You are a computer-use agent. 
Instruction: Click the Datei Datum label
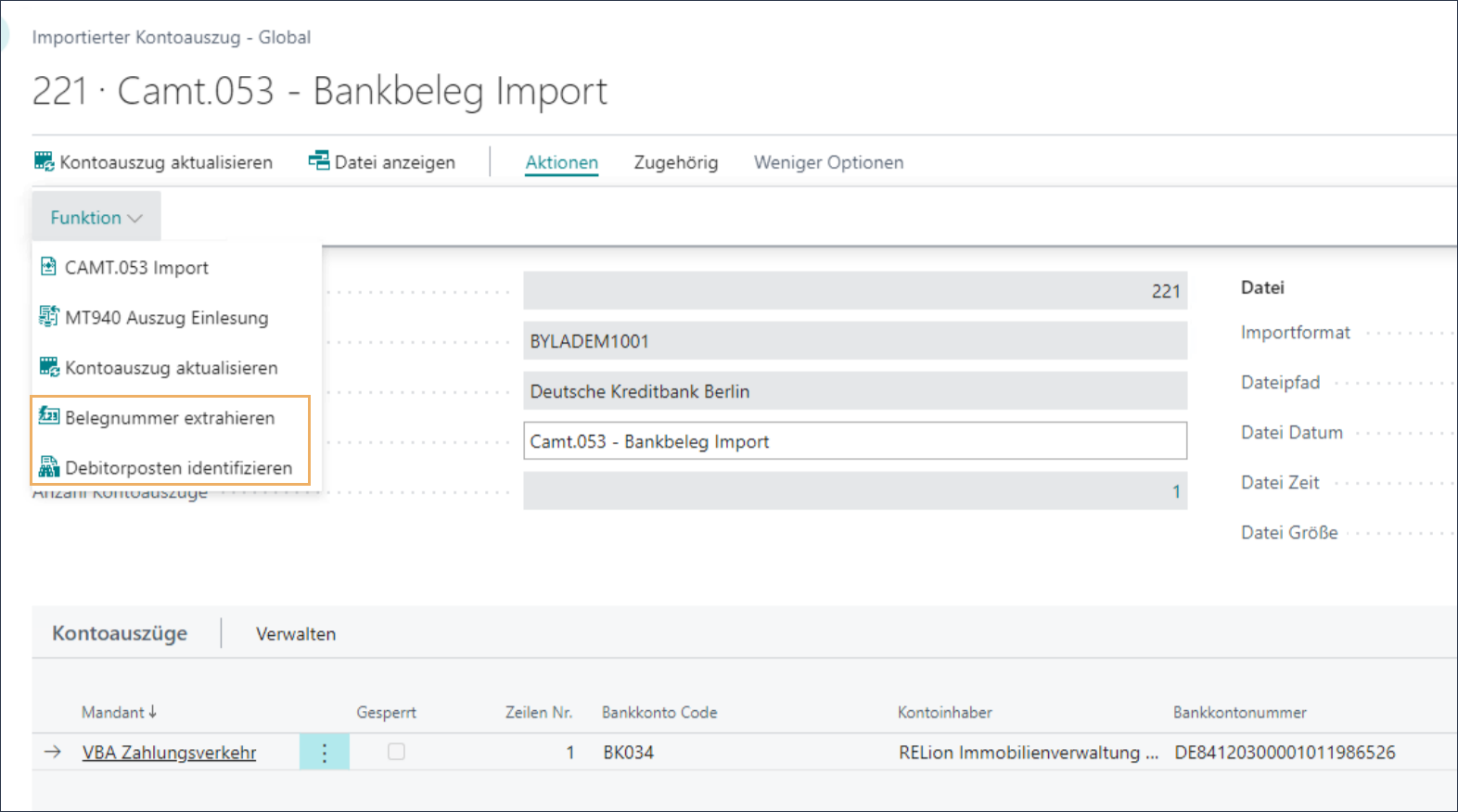coord(1292,433)
